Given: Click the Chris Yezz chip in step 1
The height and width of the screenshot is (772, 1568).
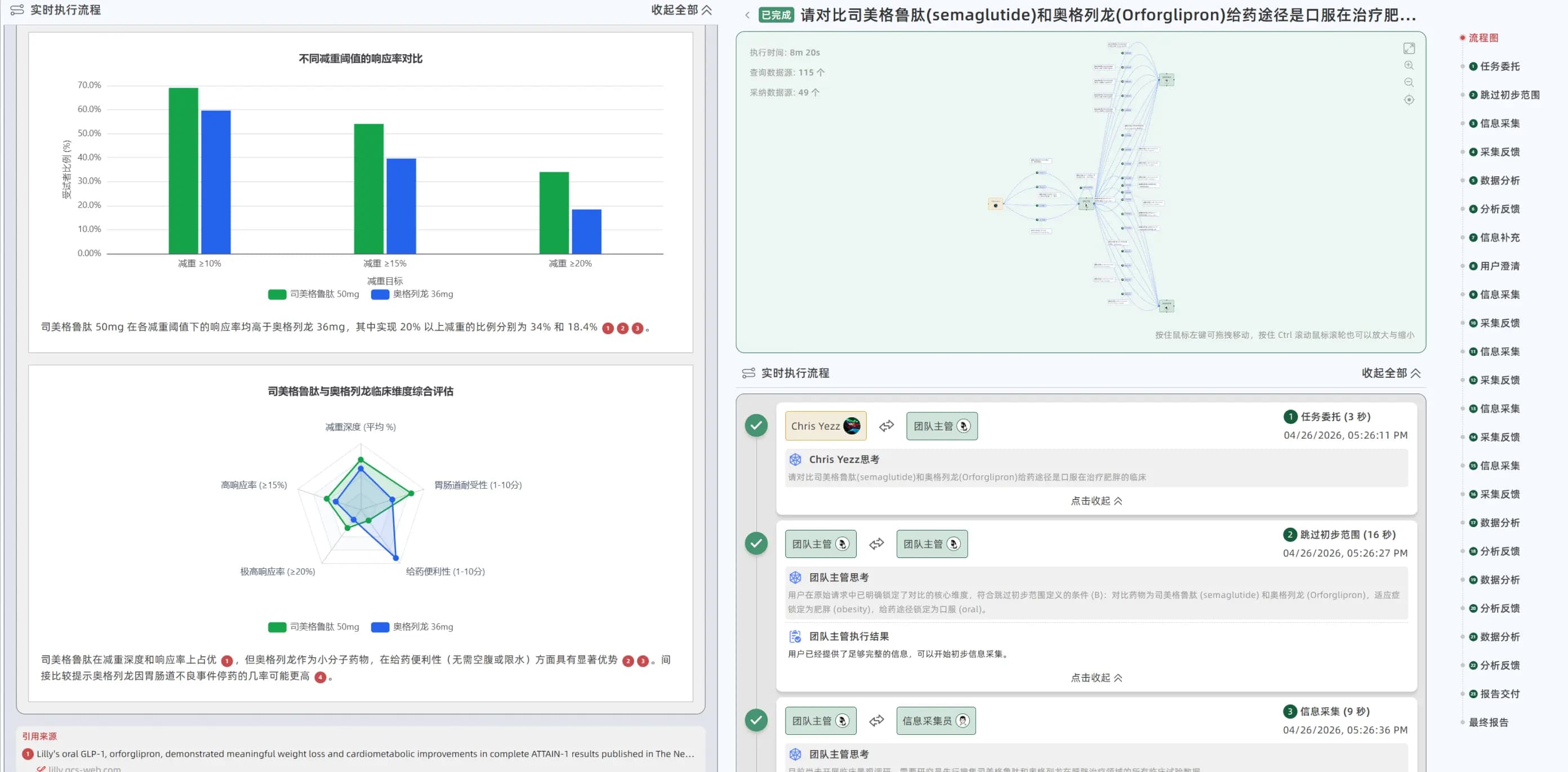Looking at the screenshot, I should tap(825, 426).
